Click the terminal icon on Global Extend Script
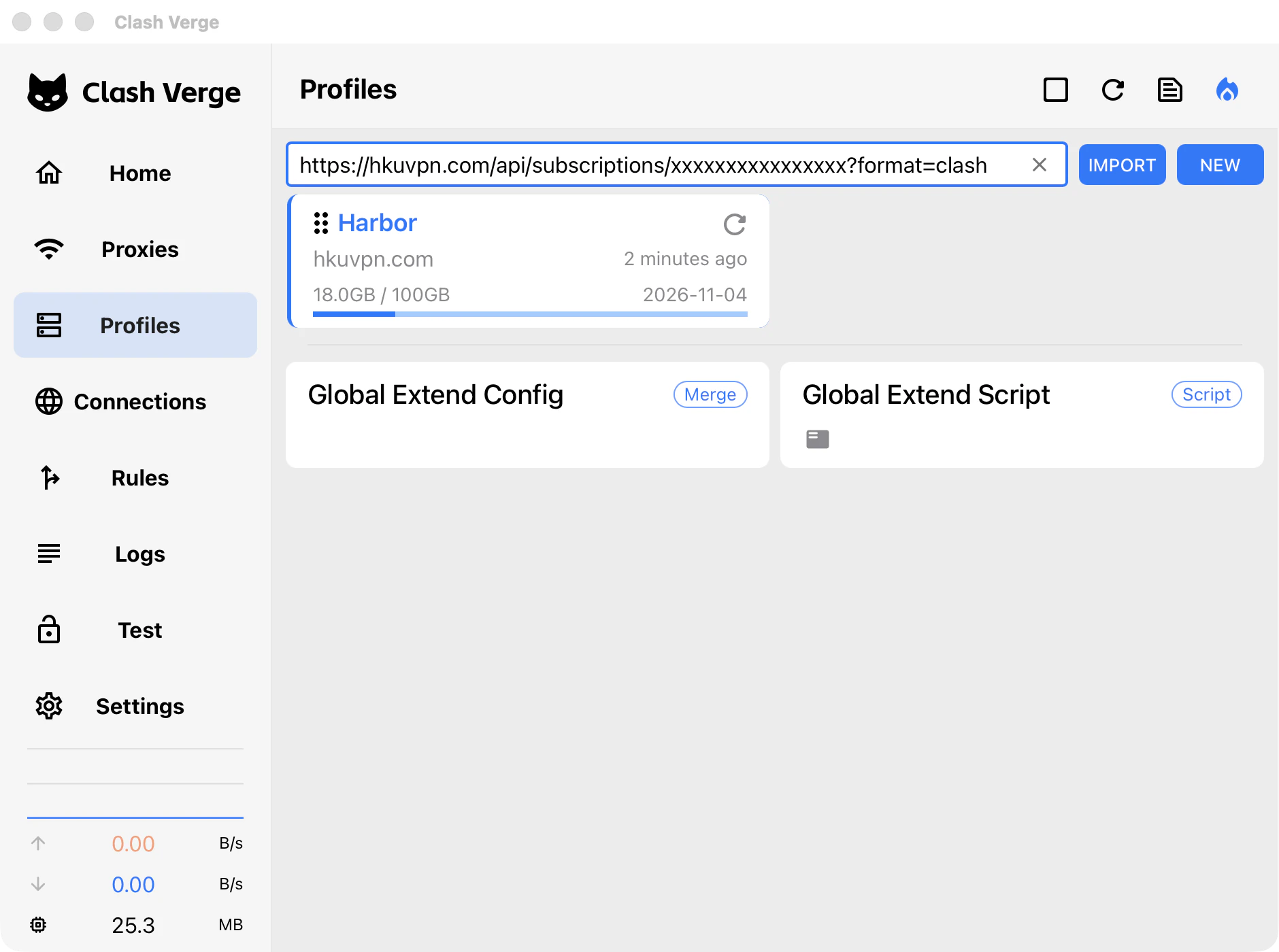The height and width of the screenshot is (952, 1279). pos(818,439)
